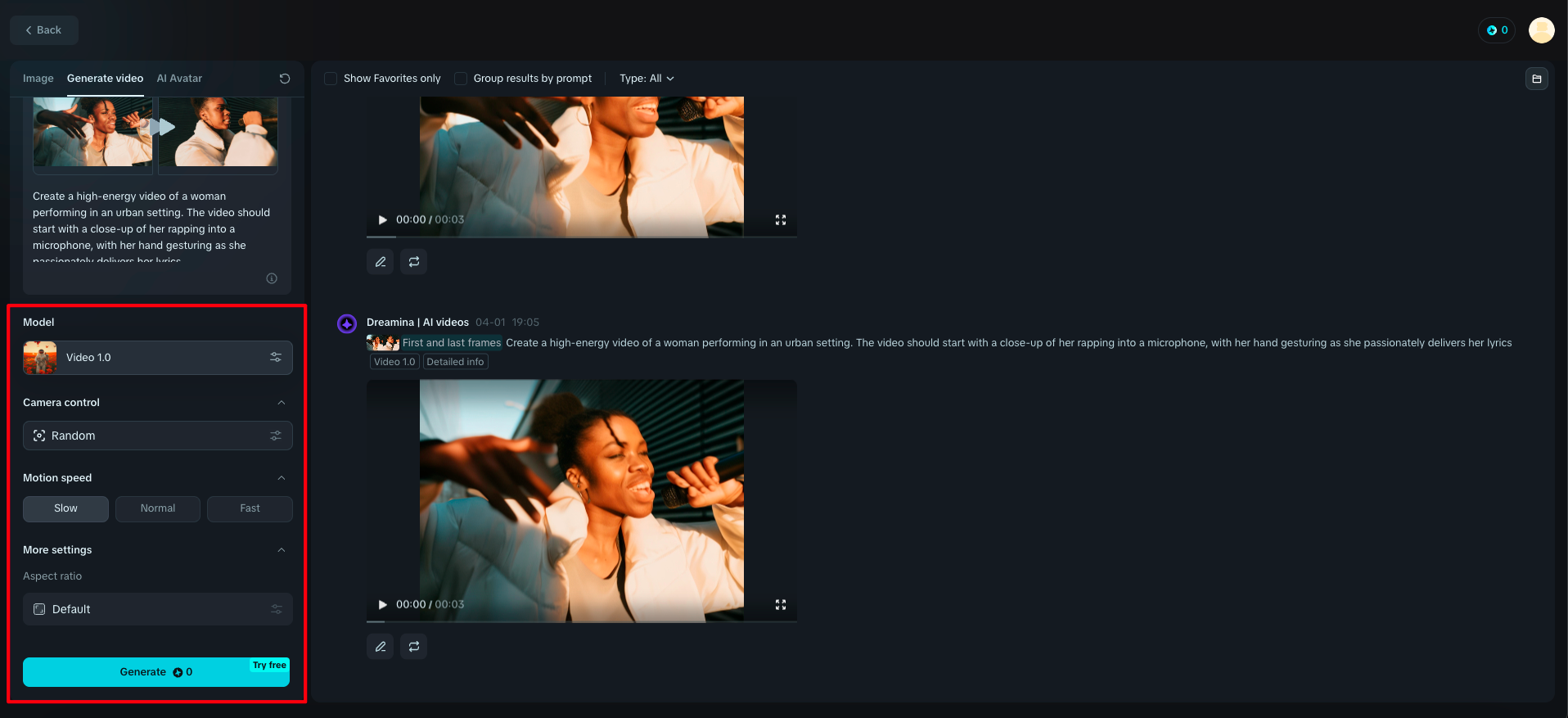The height and width of the screenshot is (718, 1568).
Task: Open the user profile avatar
Action: click(x=1542, y=30)
